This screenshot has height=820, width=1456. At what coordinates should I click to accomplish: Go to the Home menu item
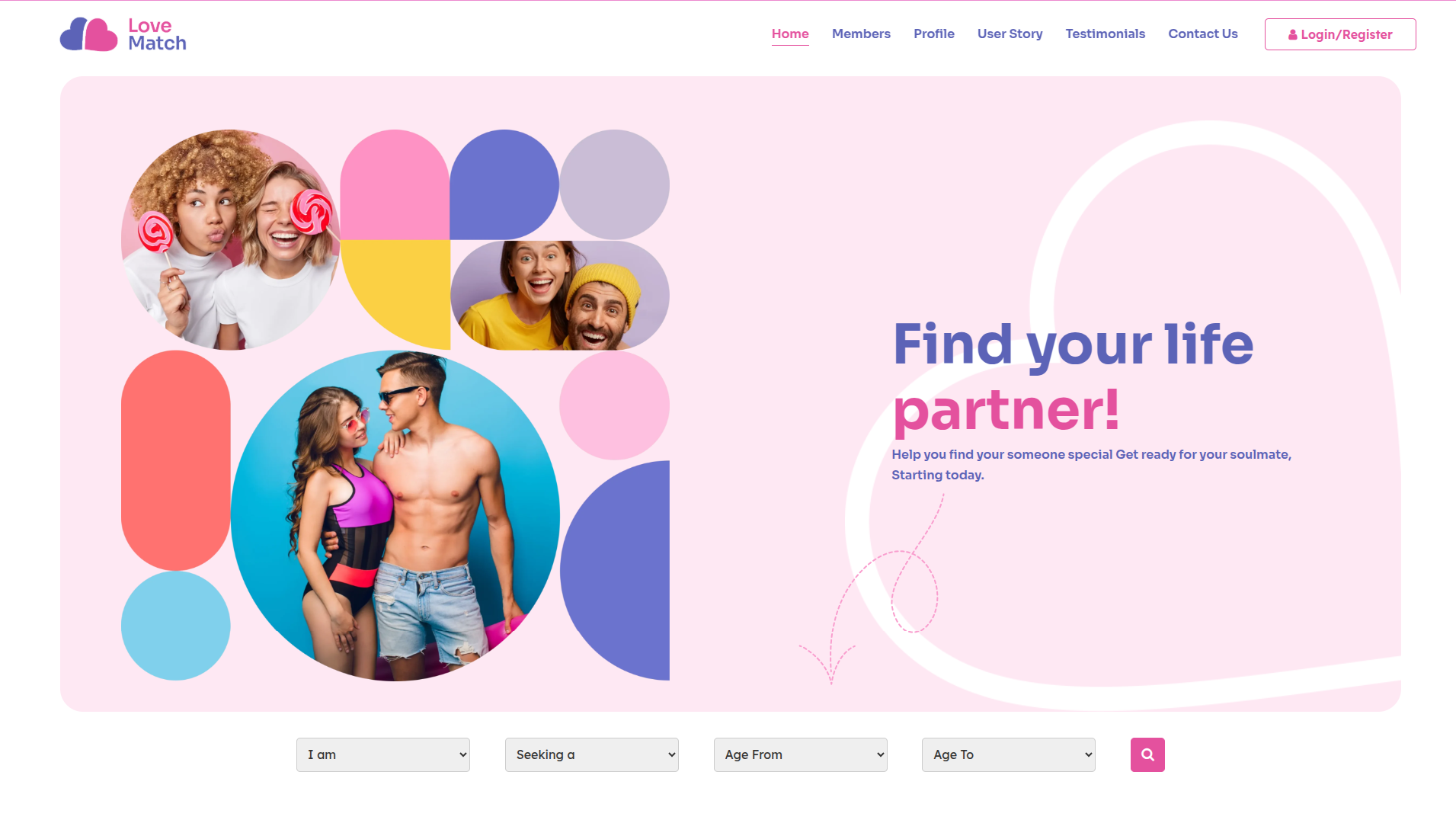(x=790, y=34)
